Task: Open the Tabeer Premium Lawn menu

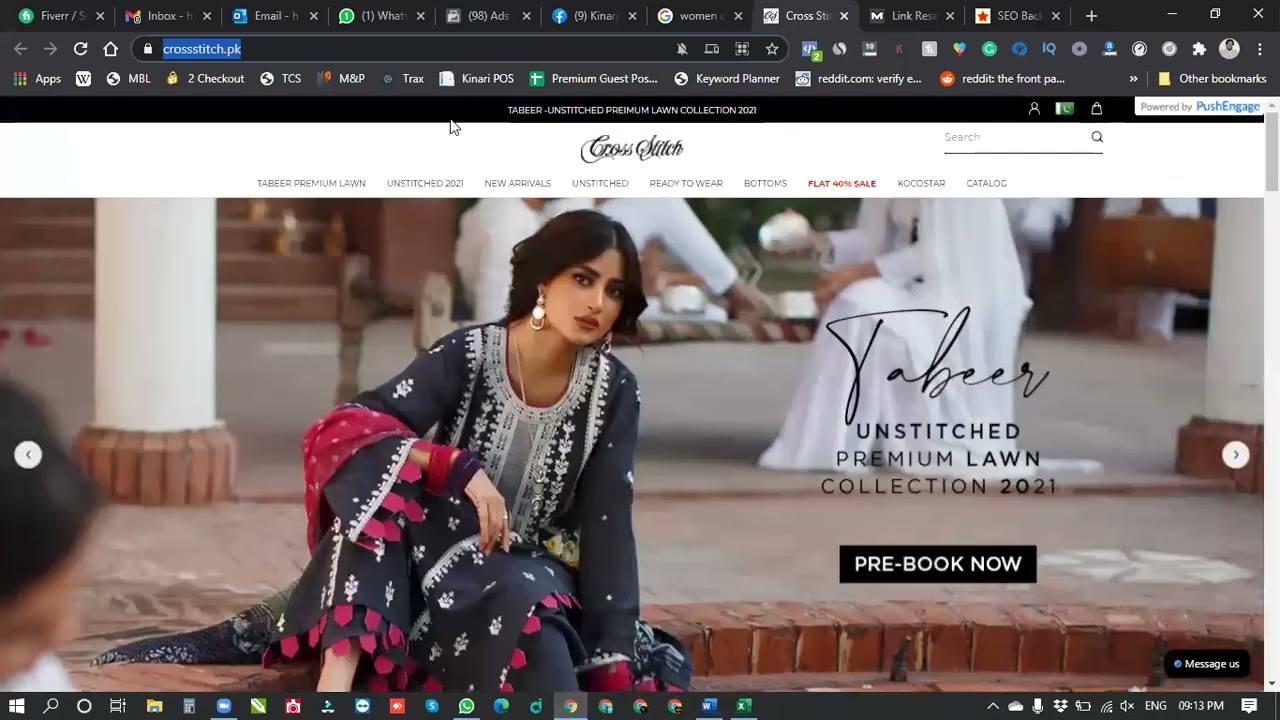Action: coord(311,183)
